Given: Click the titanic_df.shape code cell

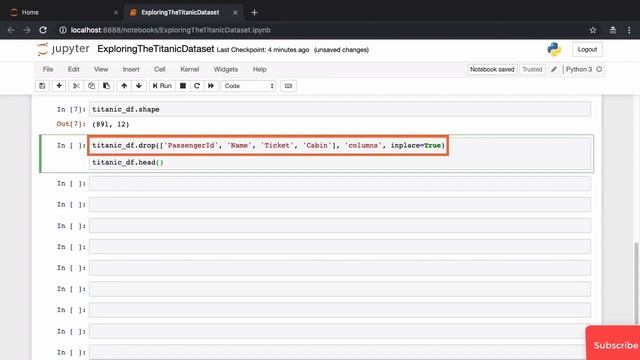Looking at the screenshot, I should pyautogui.click(x=340, y=109).
